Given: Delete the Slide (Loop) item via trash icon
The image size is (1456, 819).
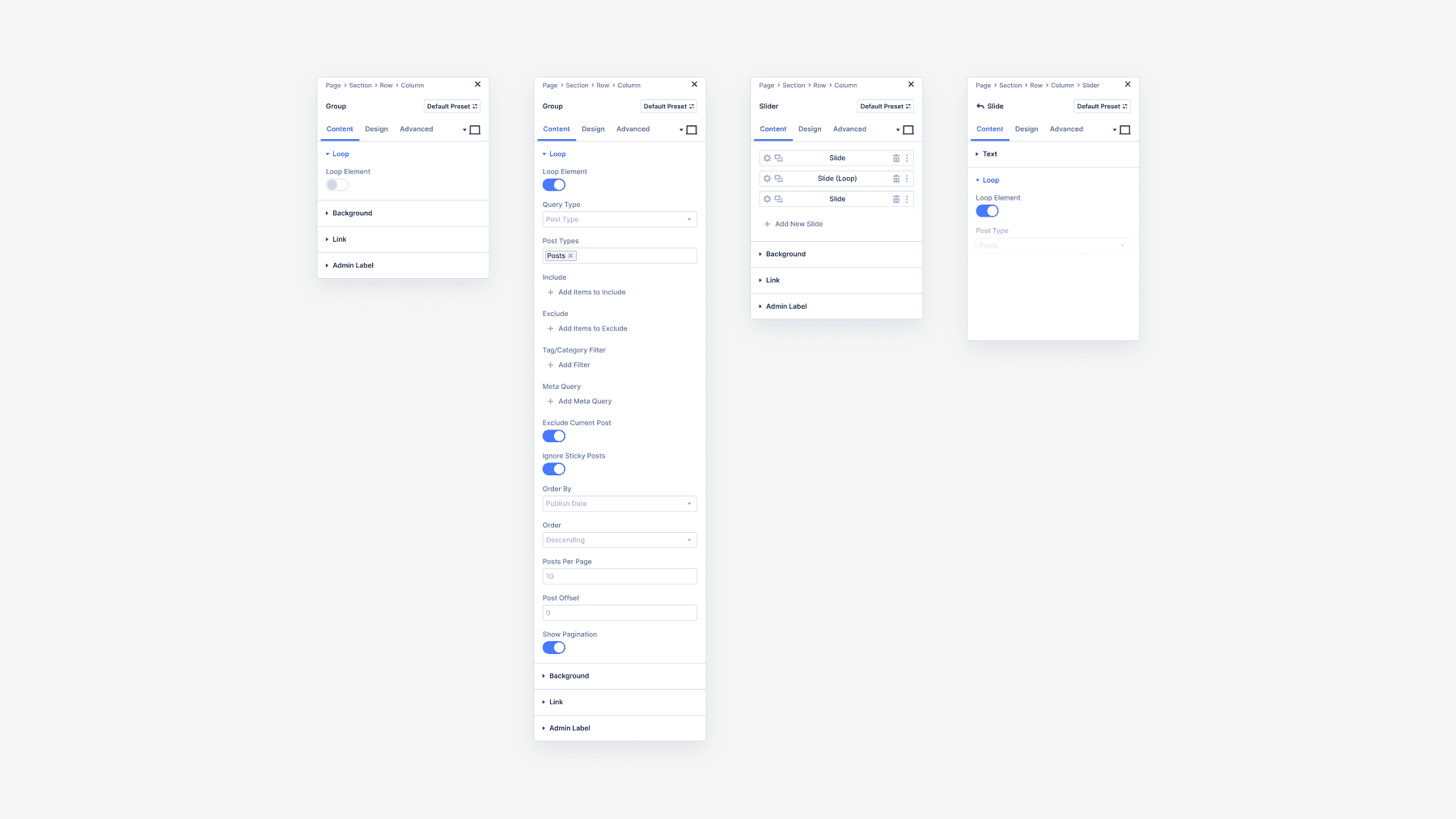Looking at the screenshot, I should click(x=896, y=179).
